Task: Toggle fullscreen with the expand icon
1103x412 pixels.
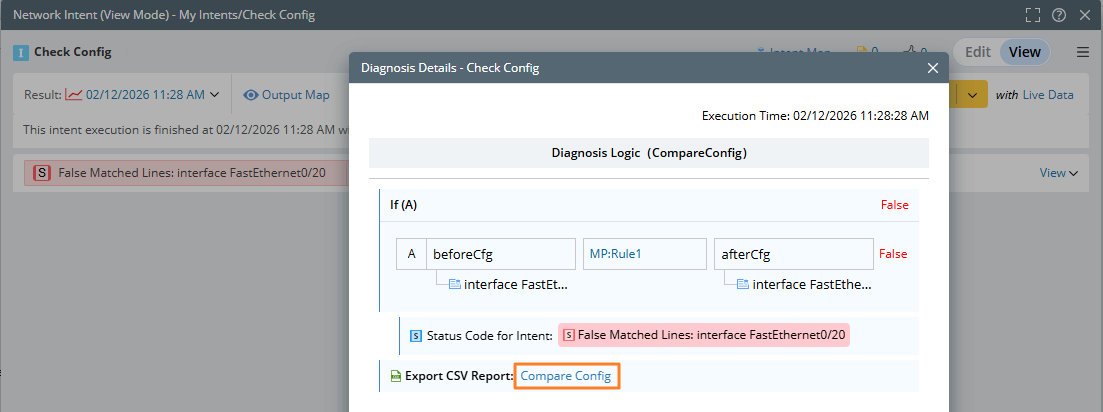Action: (1034, 15)
